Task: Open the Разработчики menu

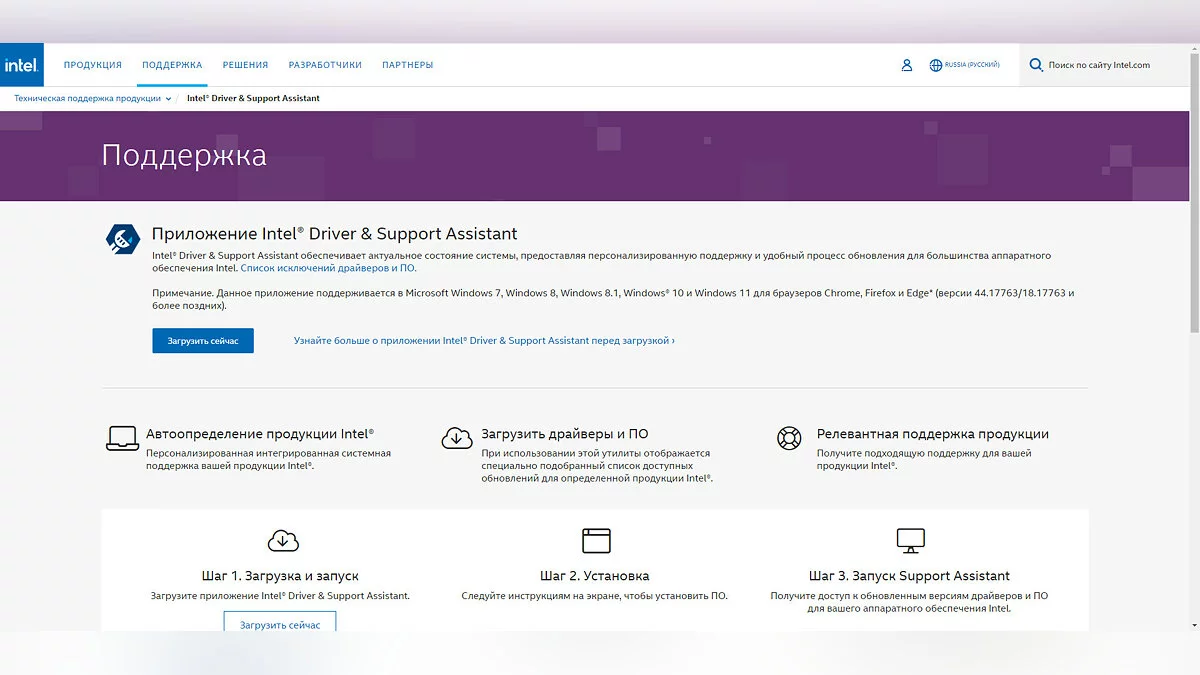Action: (x=325, y=65)
